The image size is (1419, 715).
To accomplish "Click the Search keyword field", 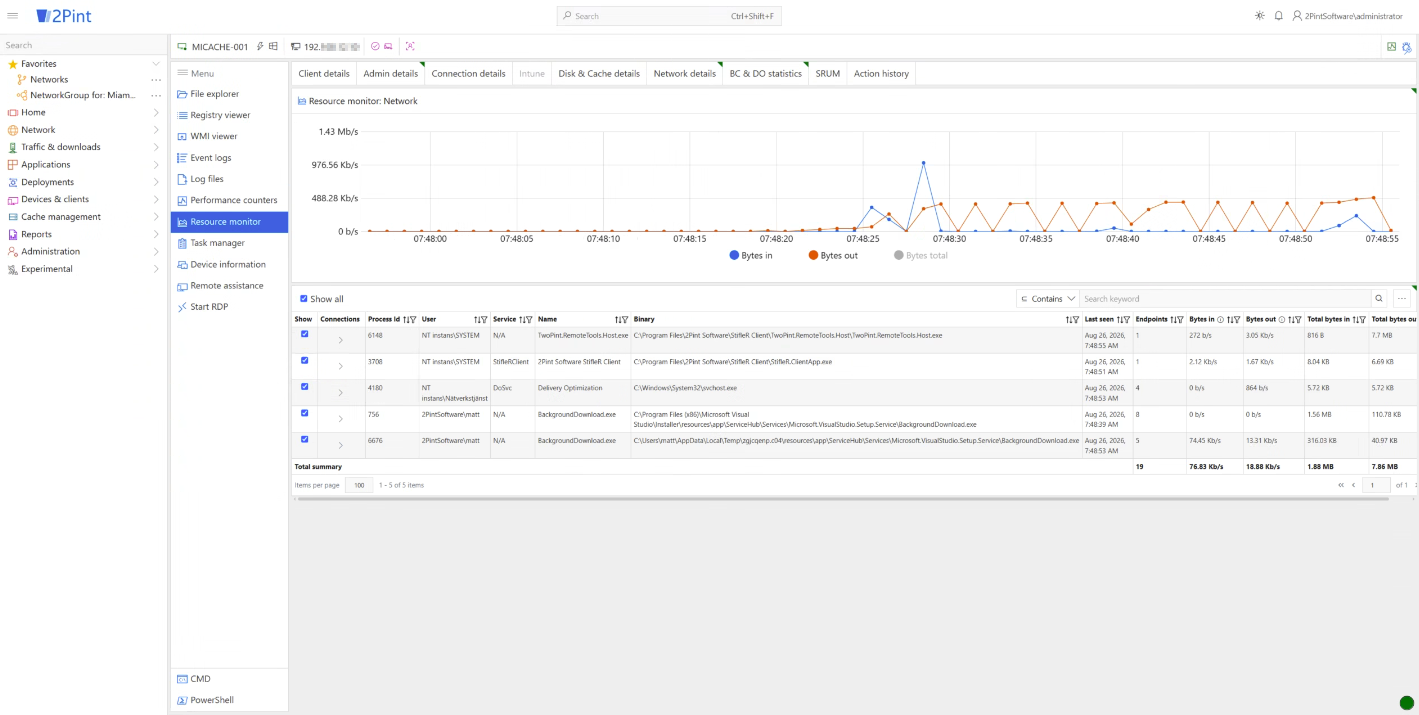I will 1225,298.
